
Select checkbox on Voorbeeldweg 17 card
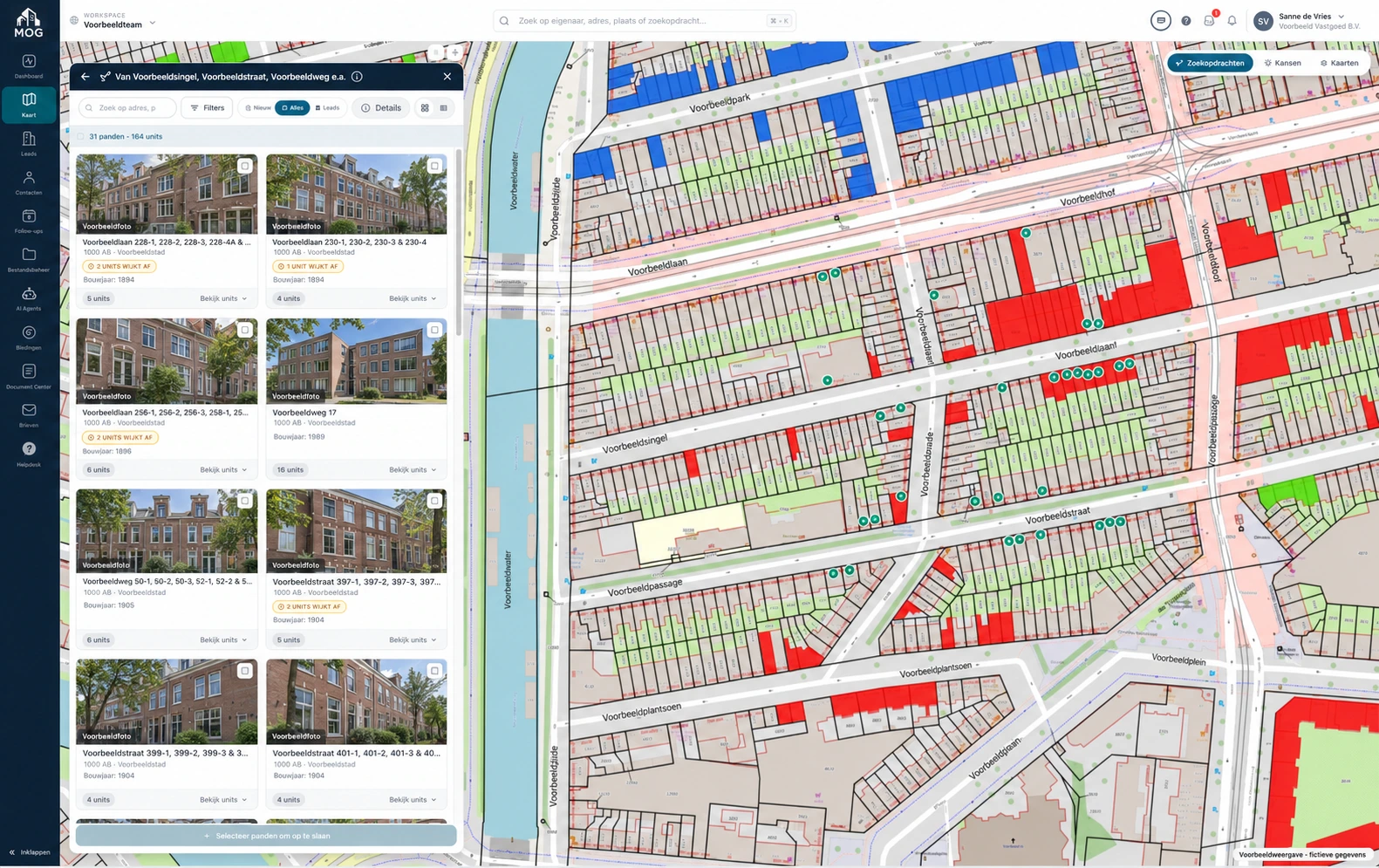point(434,330)
